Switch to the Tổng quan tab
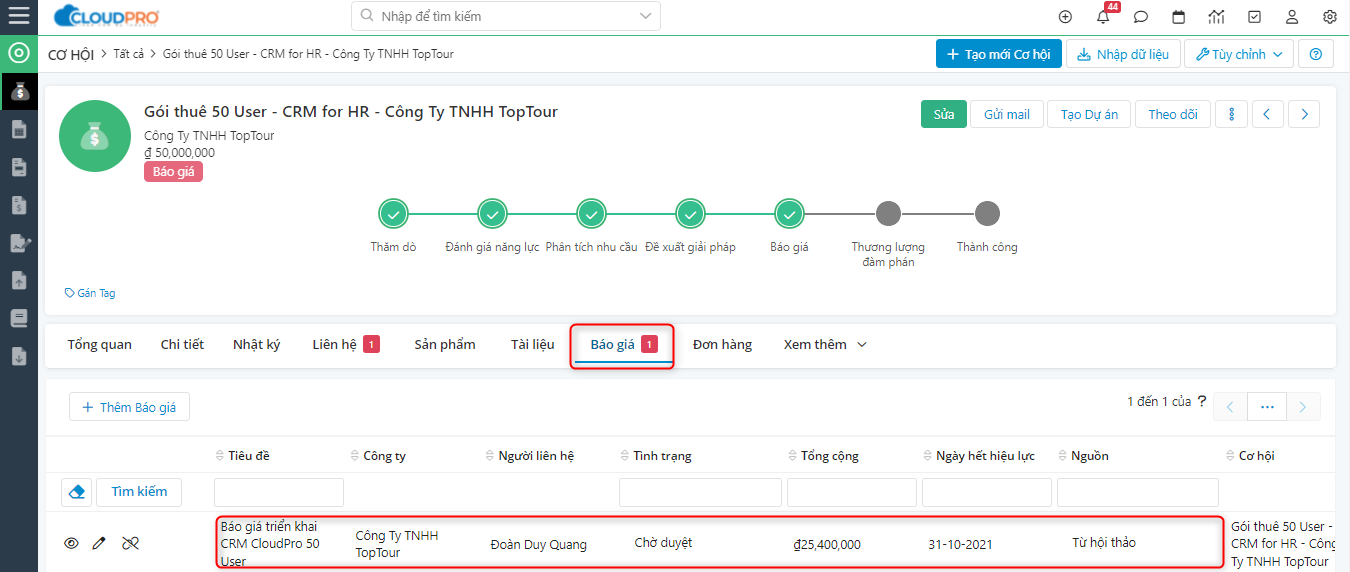The image size is (1350, 572). pos(100,344)
